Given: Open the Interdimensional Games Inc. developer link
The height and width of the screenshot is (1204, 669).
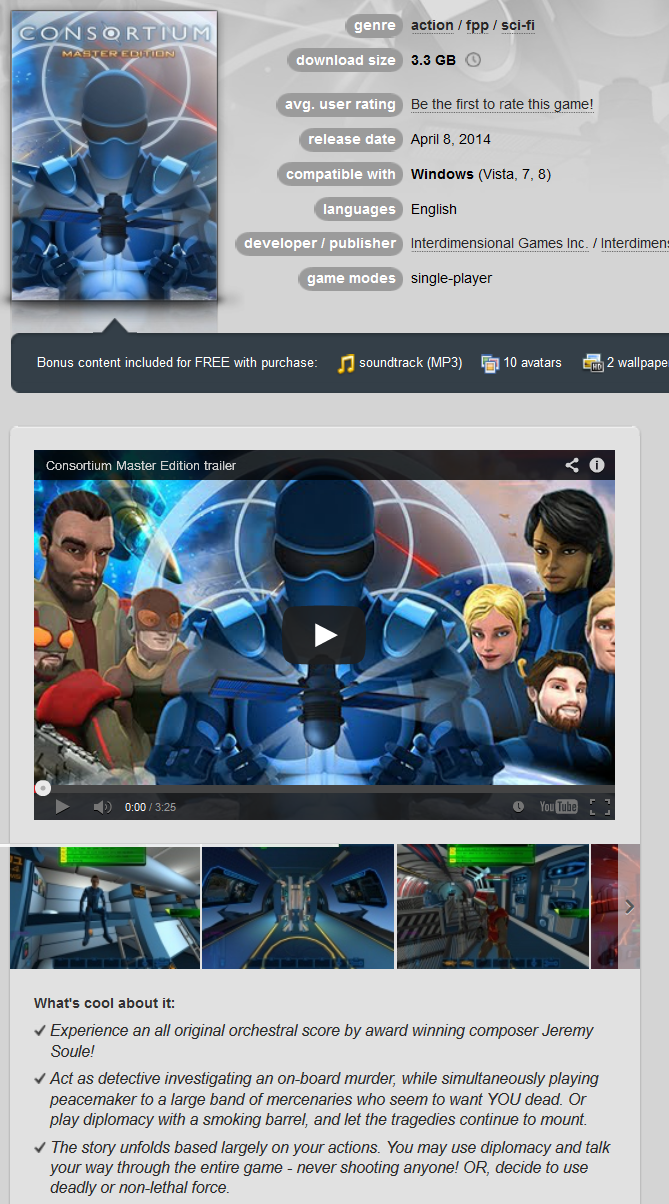Looking at the screenshot, I should [499, 243].
